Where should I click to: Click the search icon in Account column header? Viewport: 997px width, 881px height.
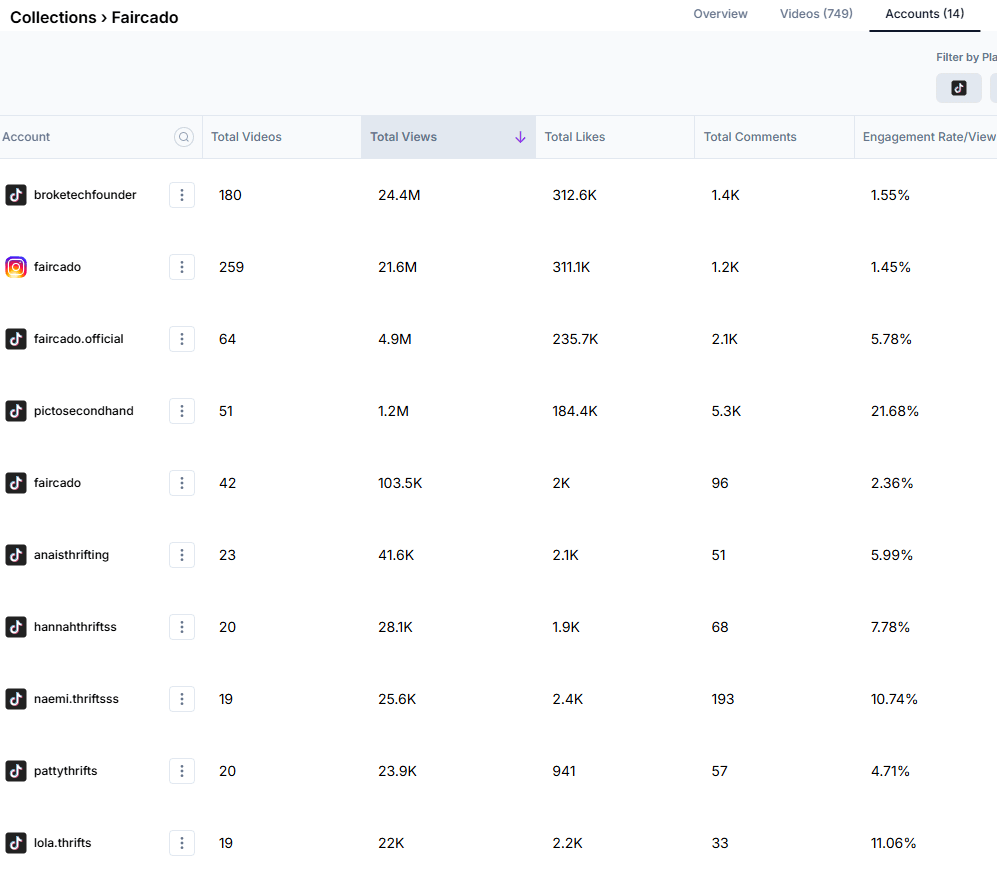click(184, 137)
